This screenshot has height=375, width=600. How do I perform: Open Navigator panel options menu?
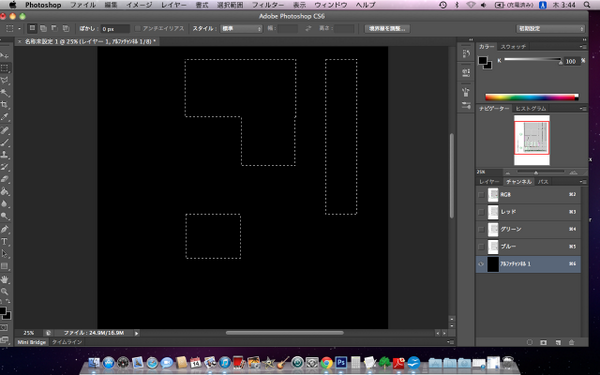click(583, 109)
